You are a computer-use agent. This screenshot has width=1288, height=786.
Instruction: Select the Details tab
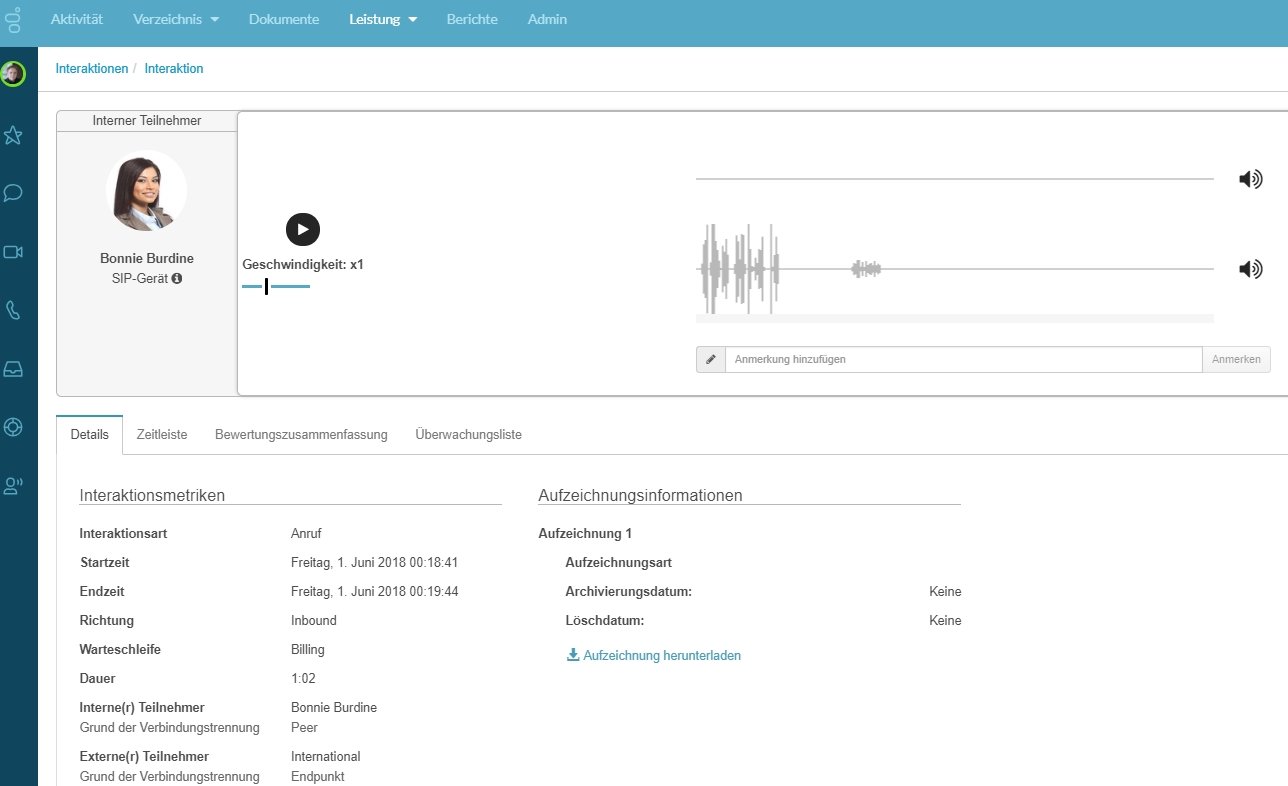tap(90, 435)
